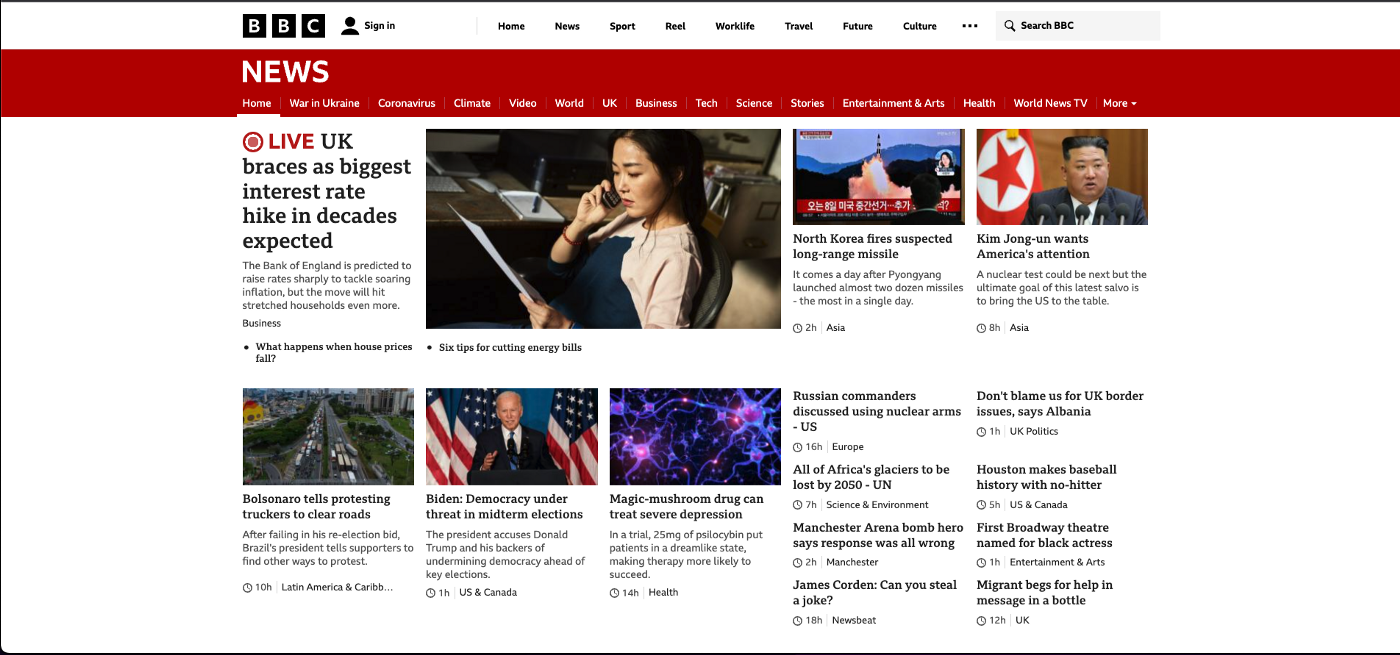Click the Biden at podium thumbnail
Viewport: 1400px width, 655px height.
click(x=512, y=437)
